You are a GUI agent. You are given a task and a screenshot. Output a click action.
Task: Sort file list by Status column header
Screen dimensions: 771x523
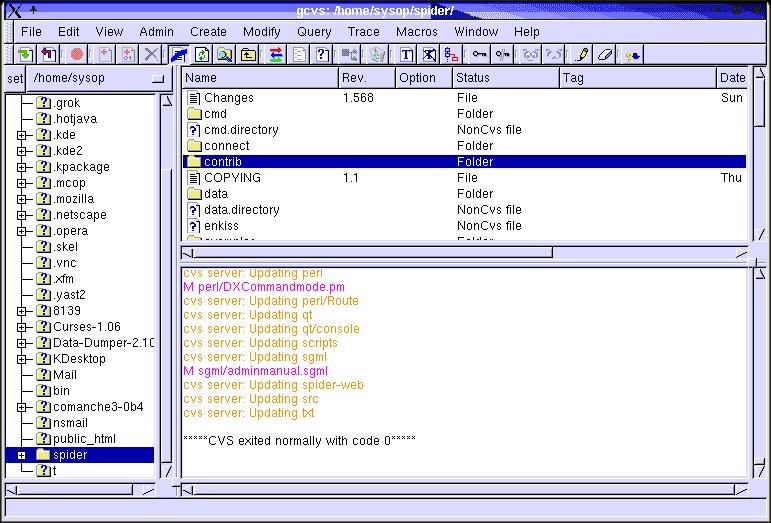504,78
